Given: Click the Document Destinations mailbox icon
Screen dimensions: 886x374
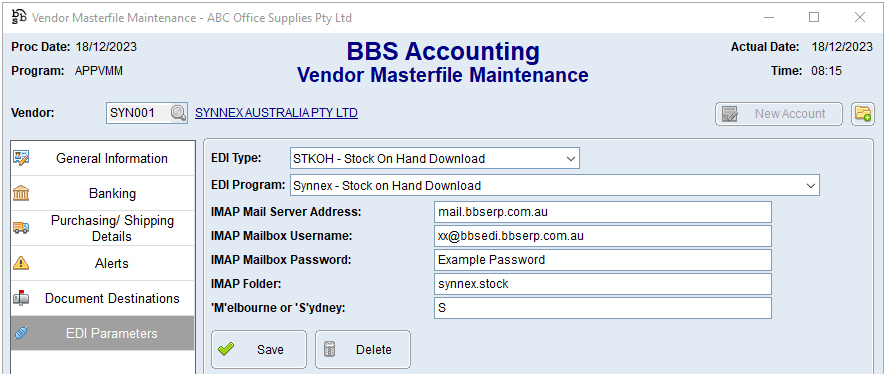Looking at the screenshot, I should [x=21, y=298].
